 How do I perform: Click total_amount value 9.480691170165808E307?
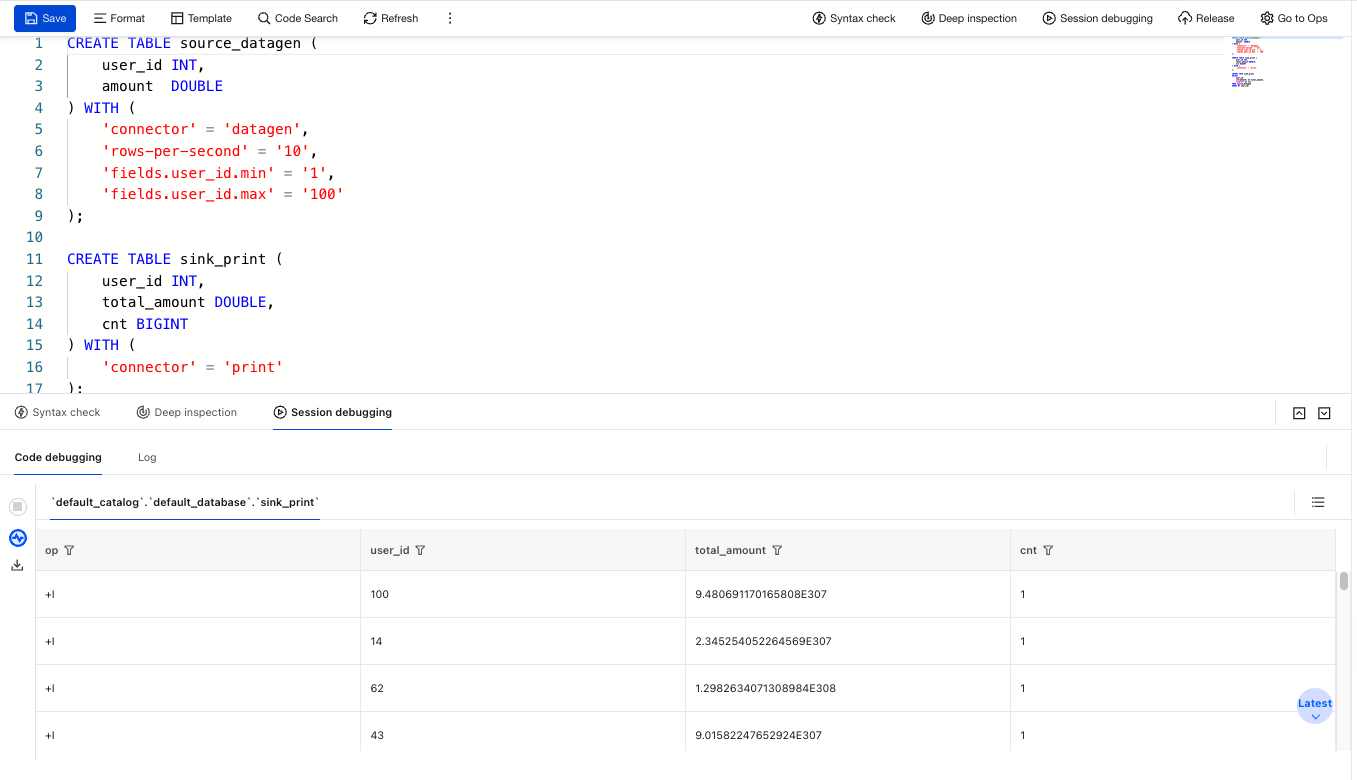tap(761, 594)
